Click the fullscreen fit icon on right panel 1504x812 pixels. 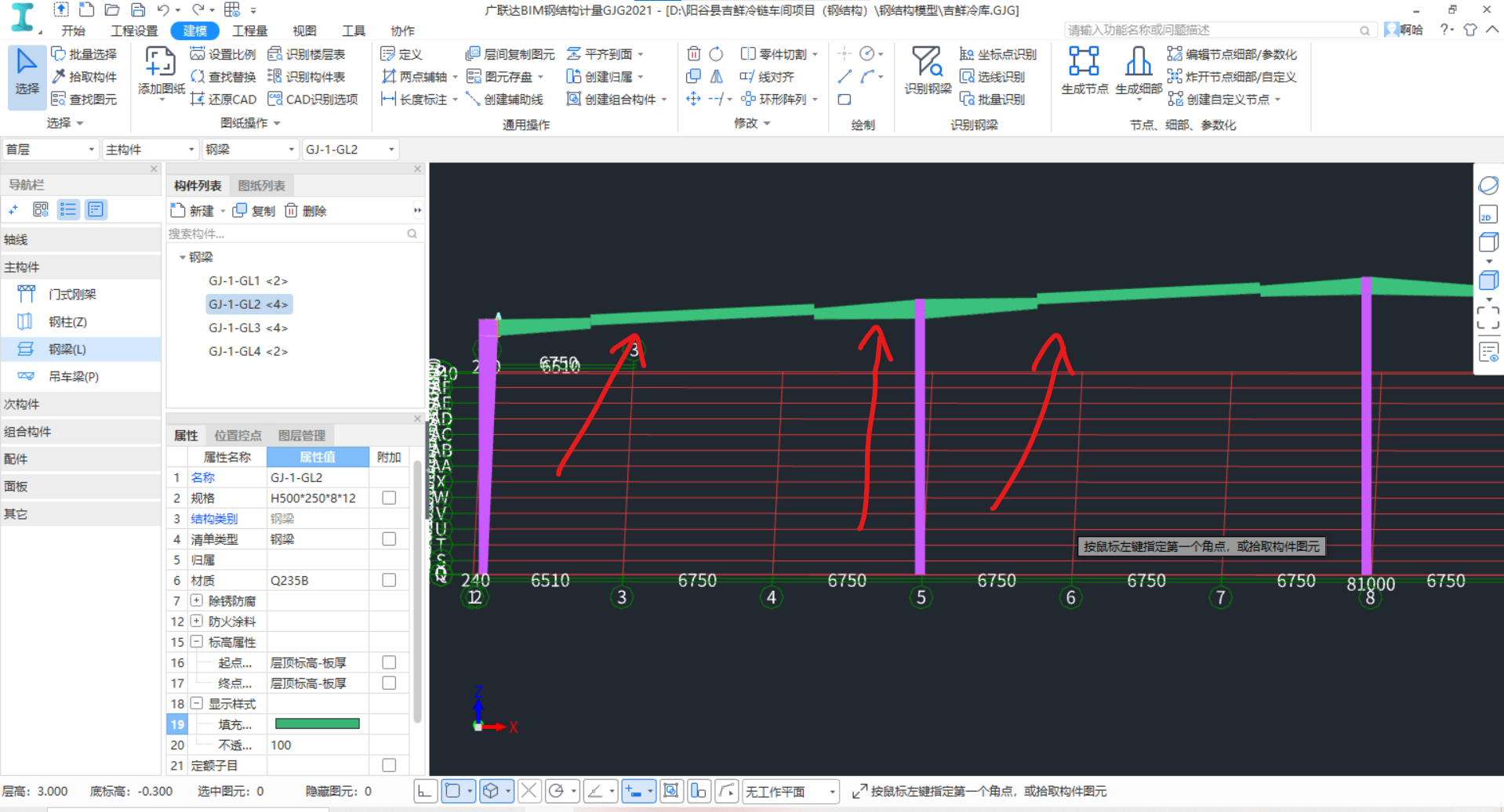(1488, 317)
